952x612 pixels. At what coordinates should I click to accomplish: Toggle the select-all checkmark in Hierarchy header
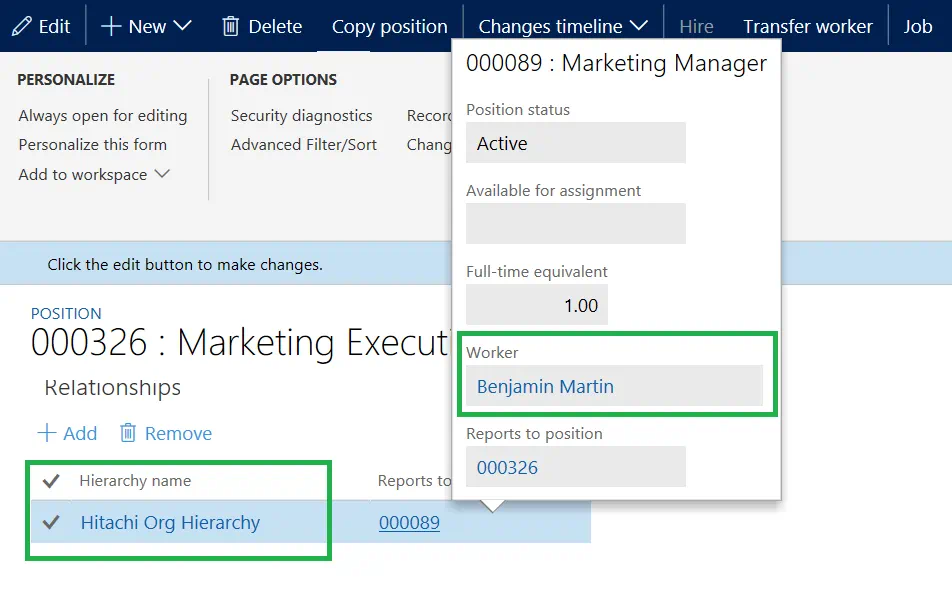click(x=51, y=481)
